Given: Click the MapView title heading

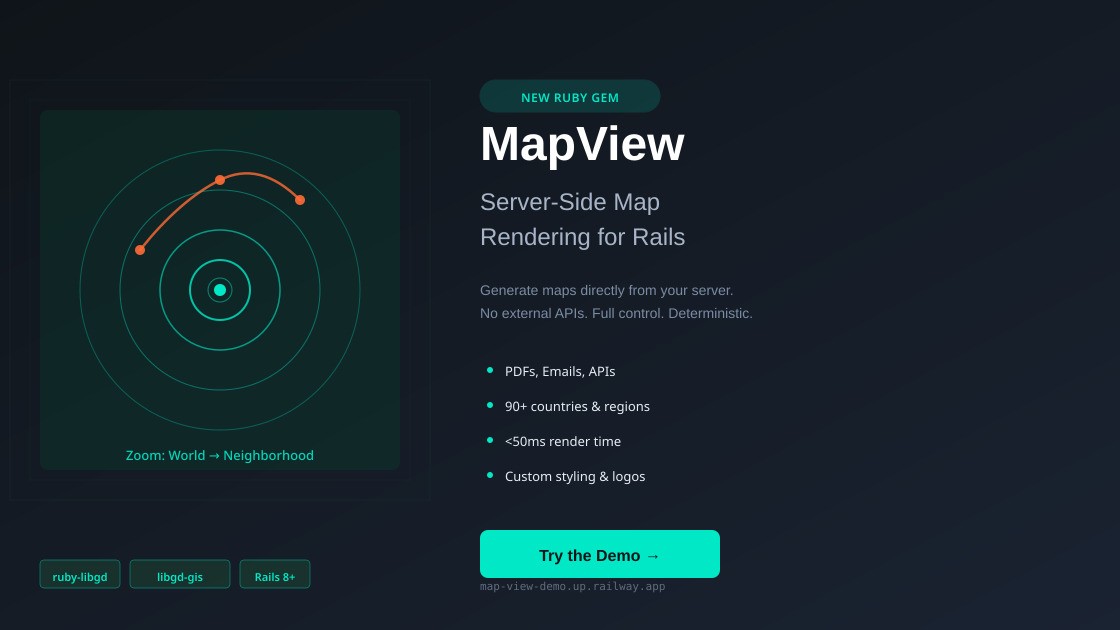Looking at the screenshot, I should [582, 144].
